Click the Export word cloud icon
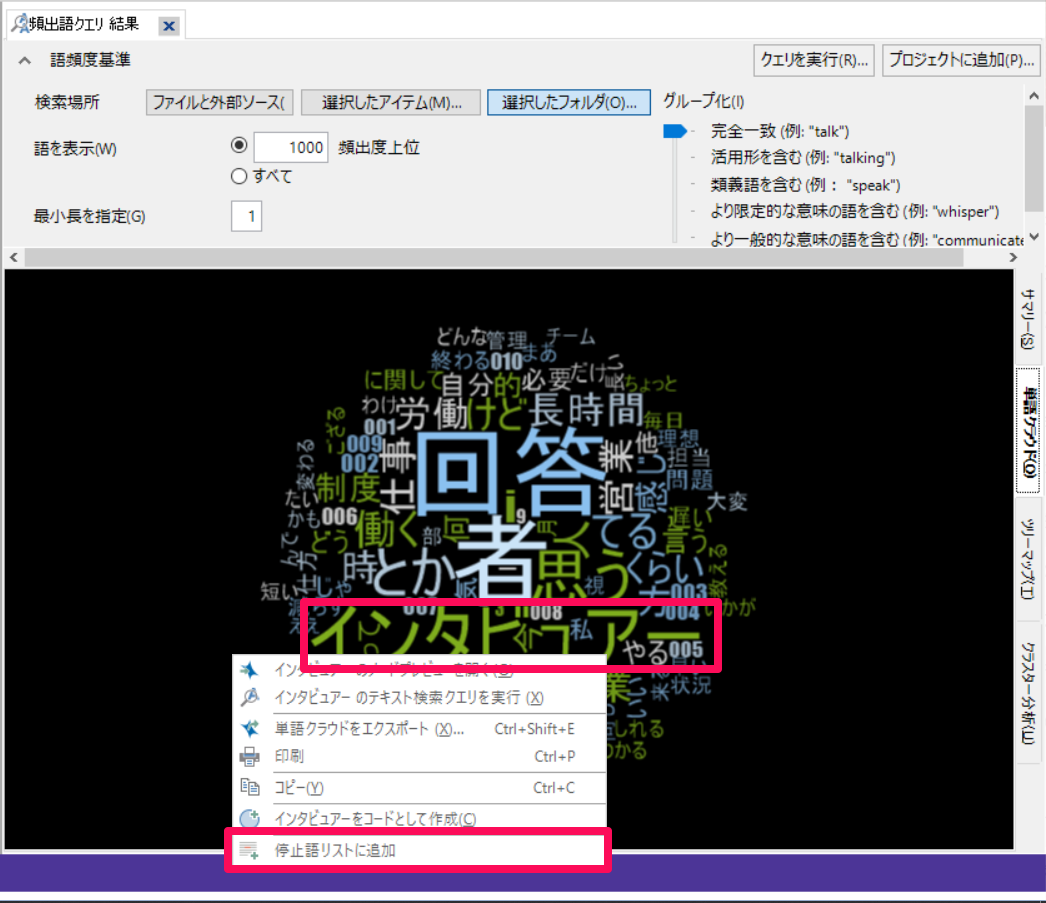 click(250, 729)
